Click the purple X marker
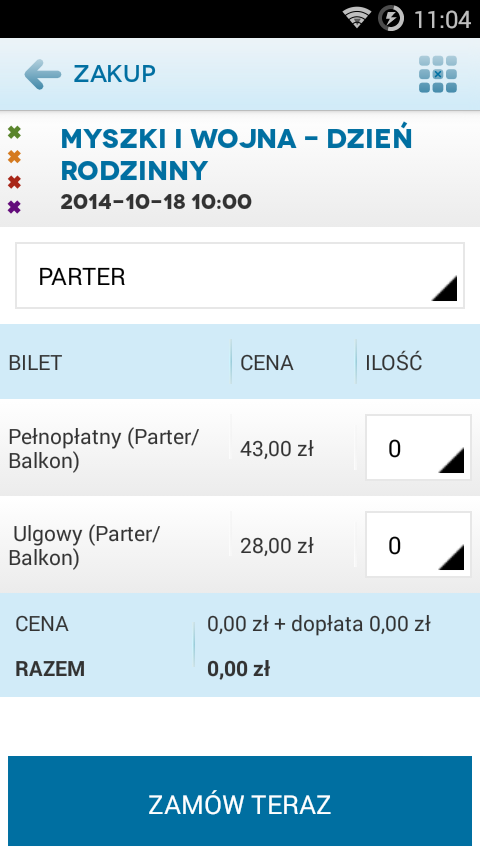 click(14, 207)
